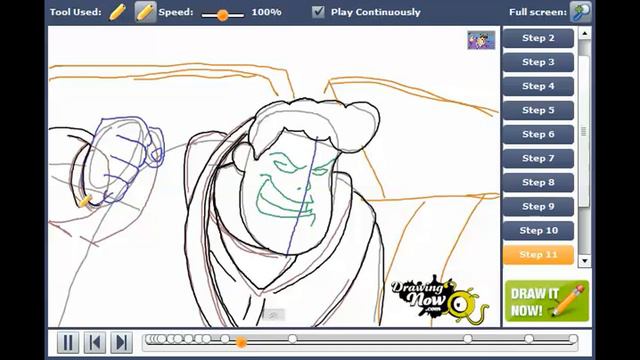The width and height of the screenshot is (640, 360).
Task: Click the step list scroll up arrow
Action: pyautogui.click(x=584, y=33)
